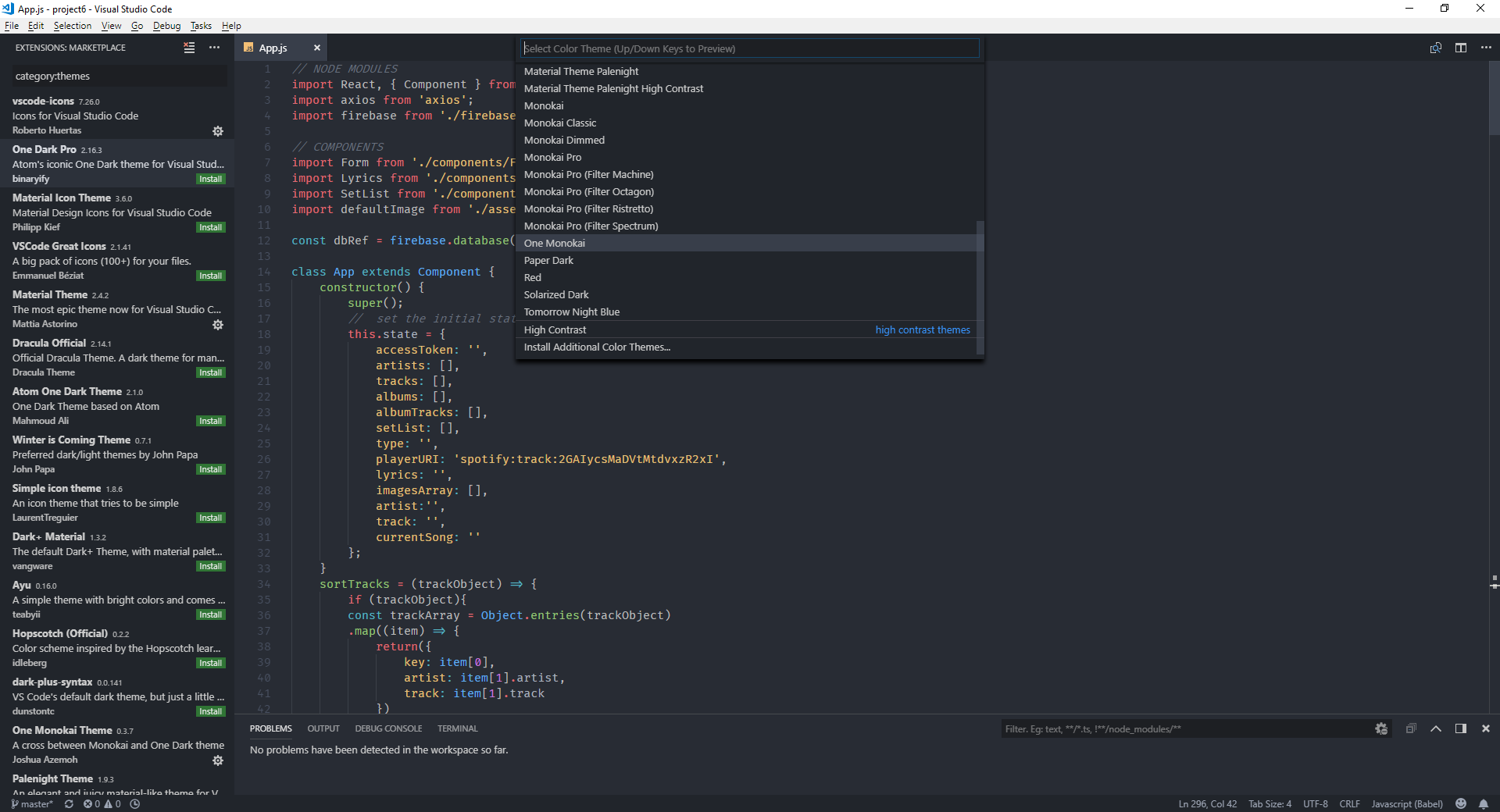1500x812 pixels.
Task: Open notifications bell in status bar
Action: (x=1483, y=803)
